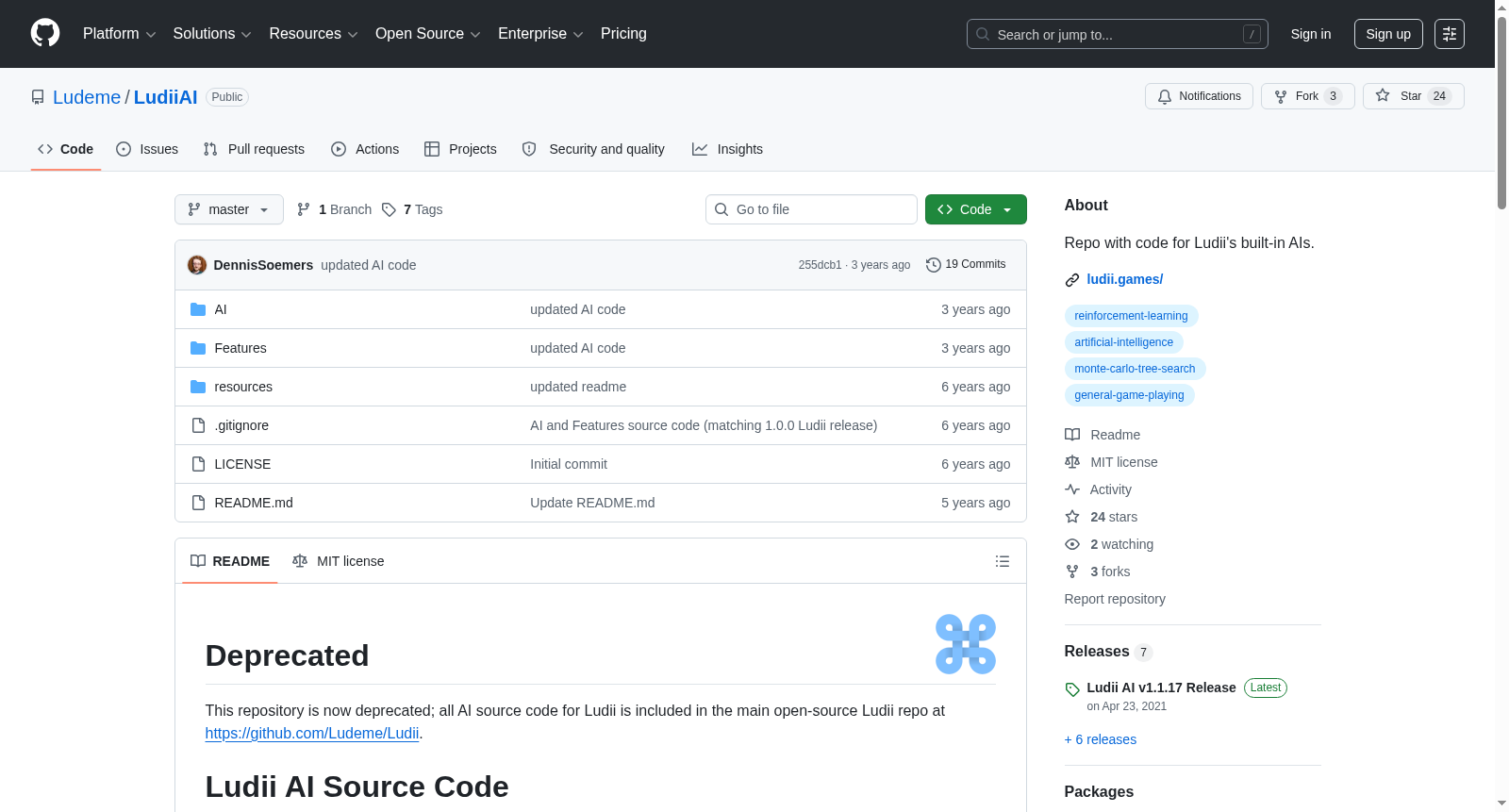Select the README tab in file viewer
This screenshot has width=1509, height=812.
tap(230, 561)
